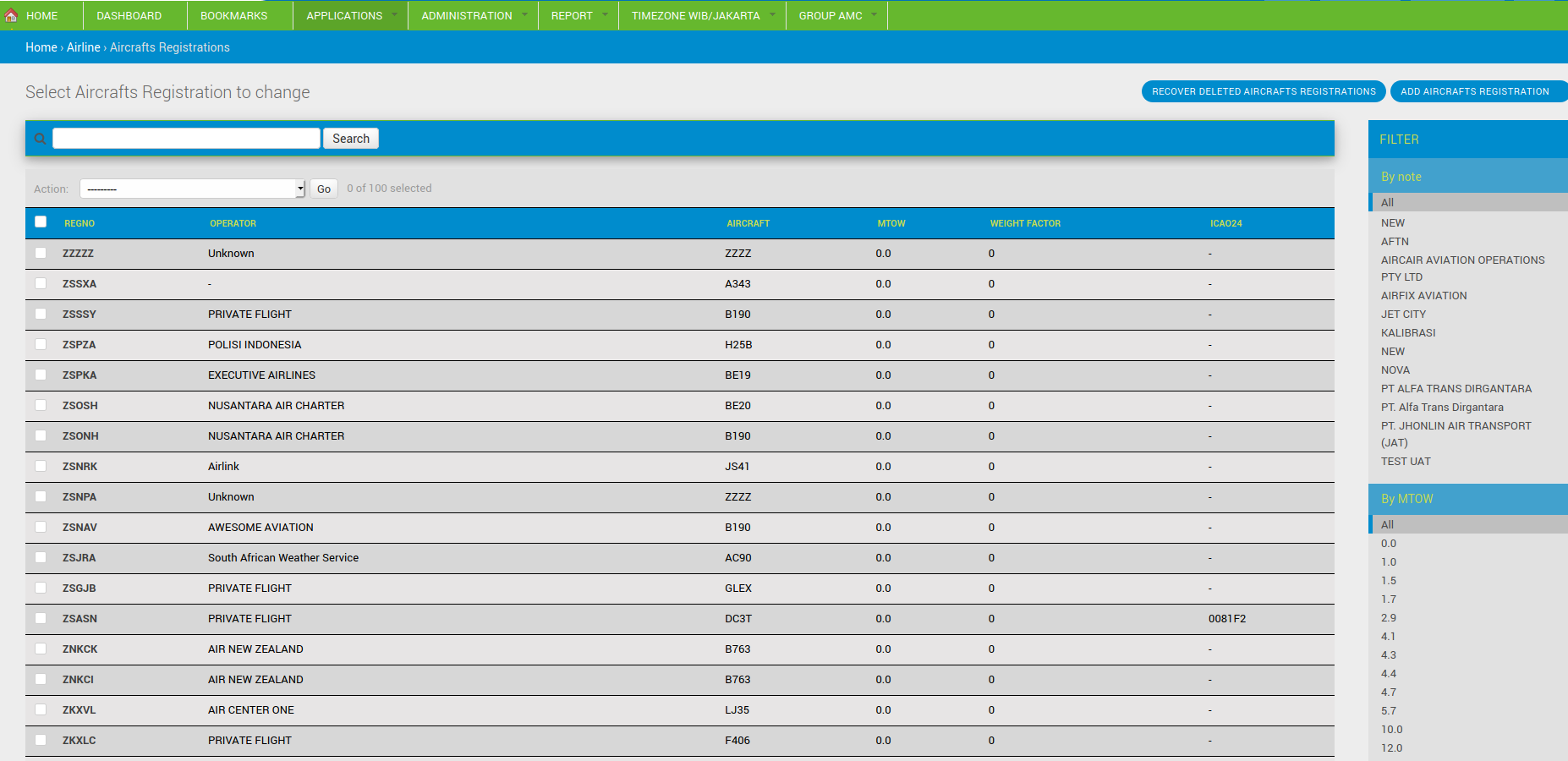Open the ZSPZA registration link

(x=79, y=344)
